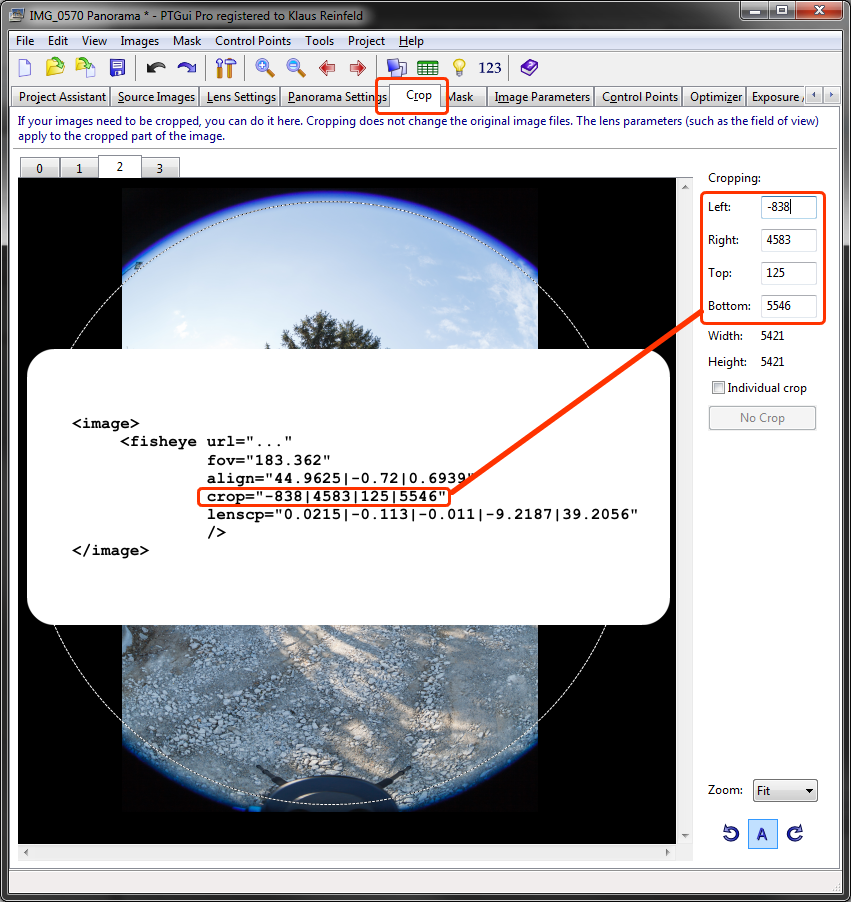Open the control point table icon

point(428,68)
